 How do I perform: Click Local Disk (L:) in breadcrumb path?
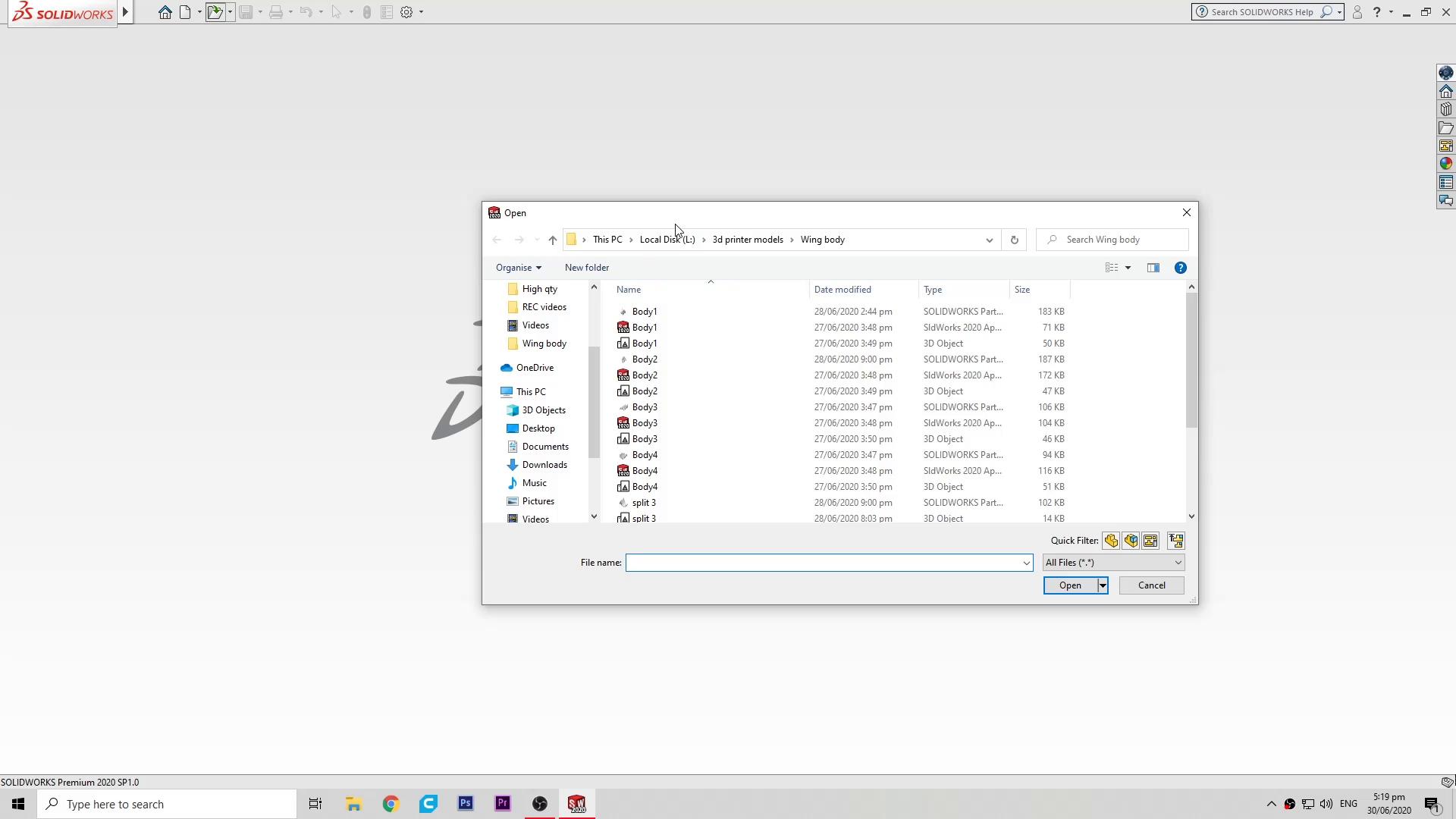point(667,240)
